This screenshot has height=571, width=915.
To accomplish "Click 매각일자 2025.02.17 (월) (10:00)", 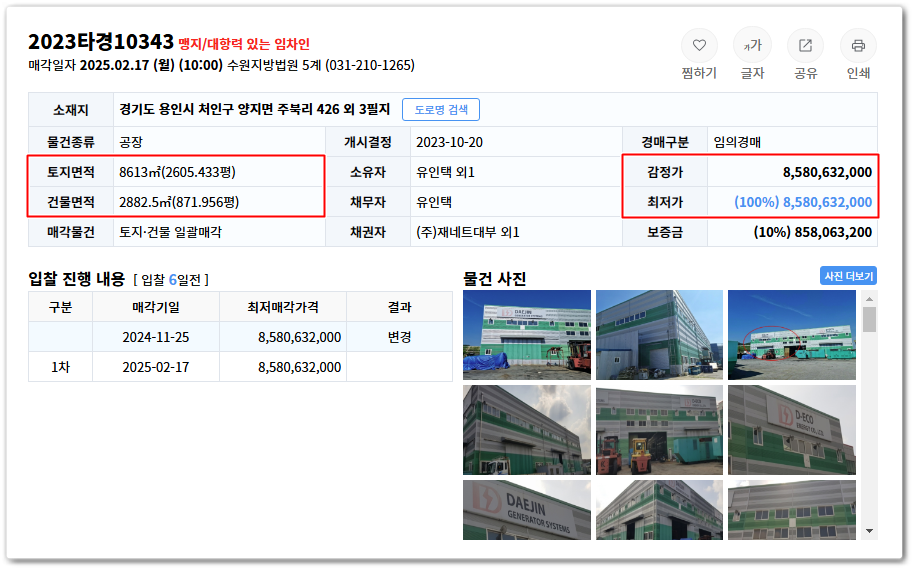I will click(x=125, y=65).
